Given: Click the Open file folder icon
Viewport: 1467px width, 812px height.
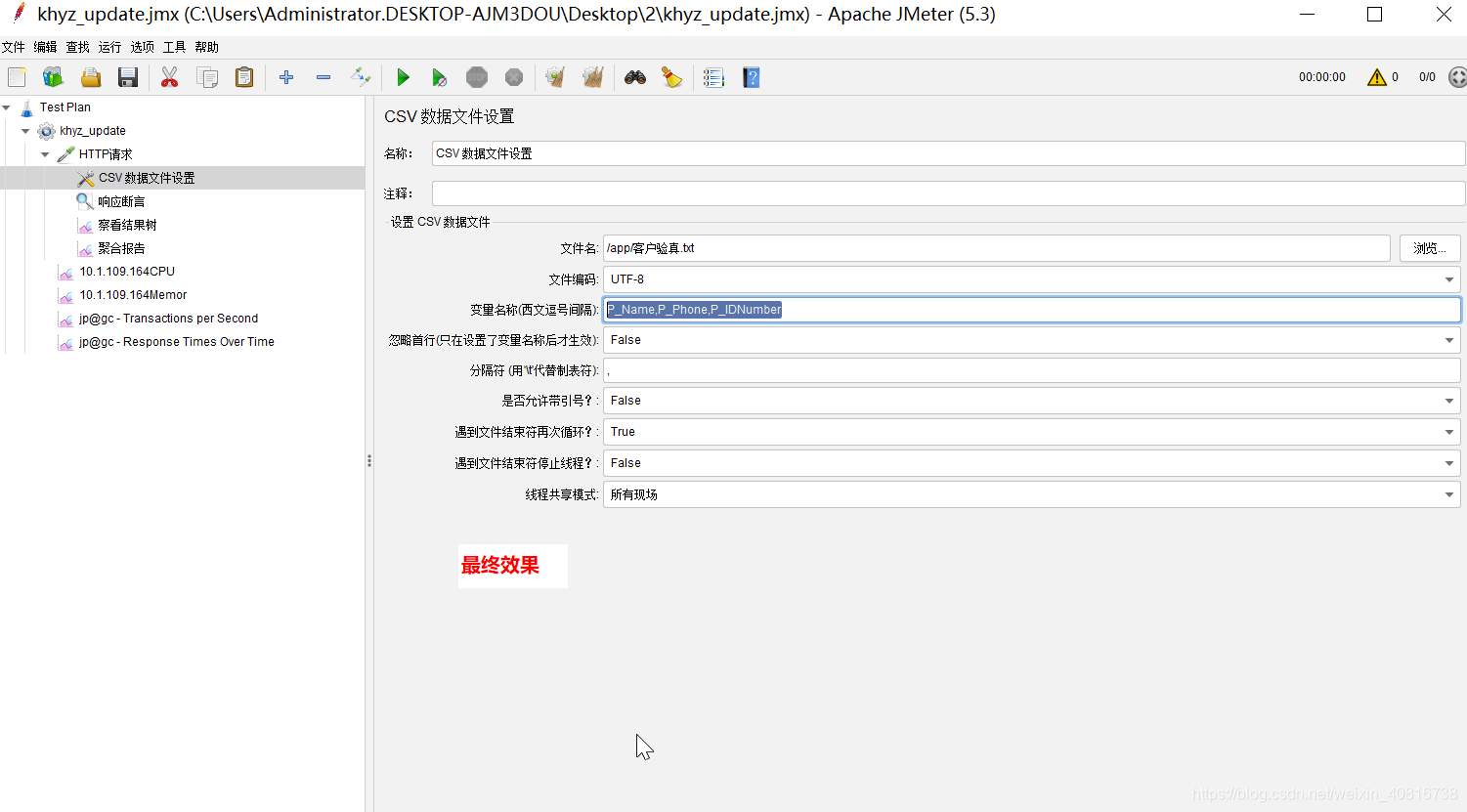Looking at the screenshot, I should click(91, 77).
